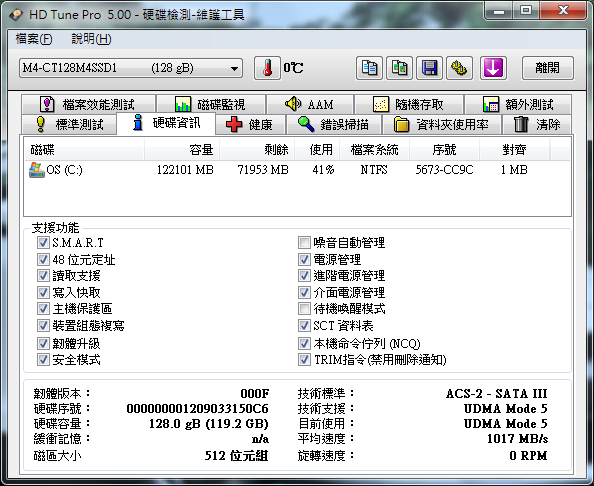Click the 122101 MB capacity cell
The image size is (594, 486).
[185, 170]
